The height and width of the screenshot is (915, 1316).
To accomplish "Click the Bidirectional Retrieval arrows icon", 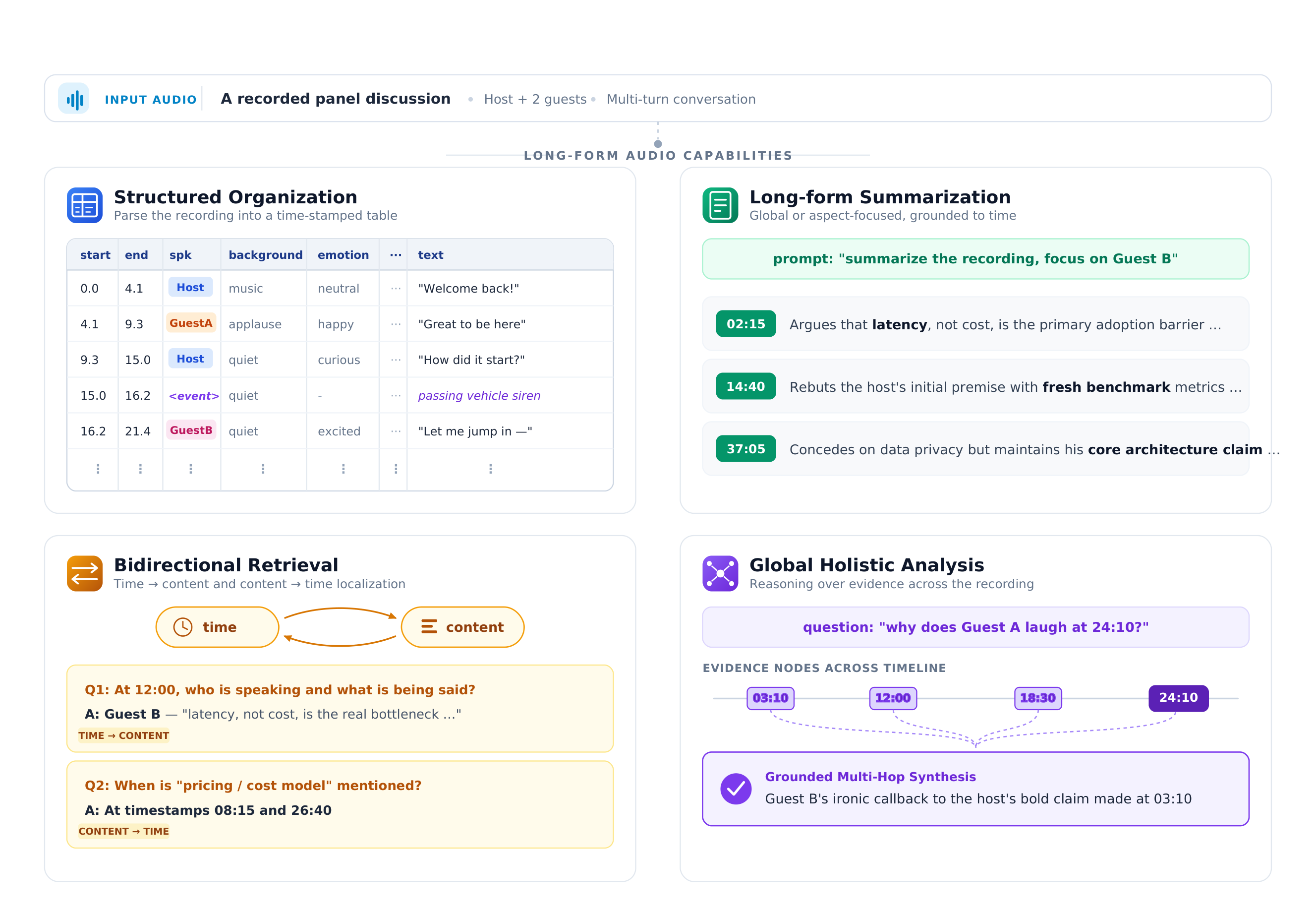I will [x=85, y=573].
